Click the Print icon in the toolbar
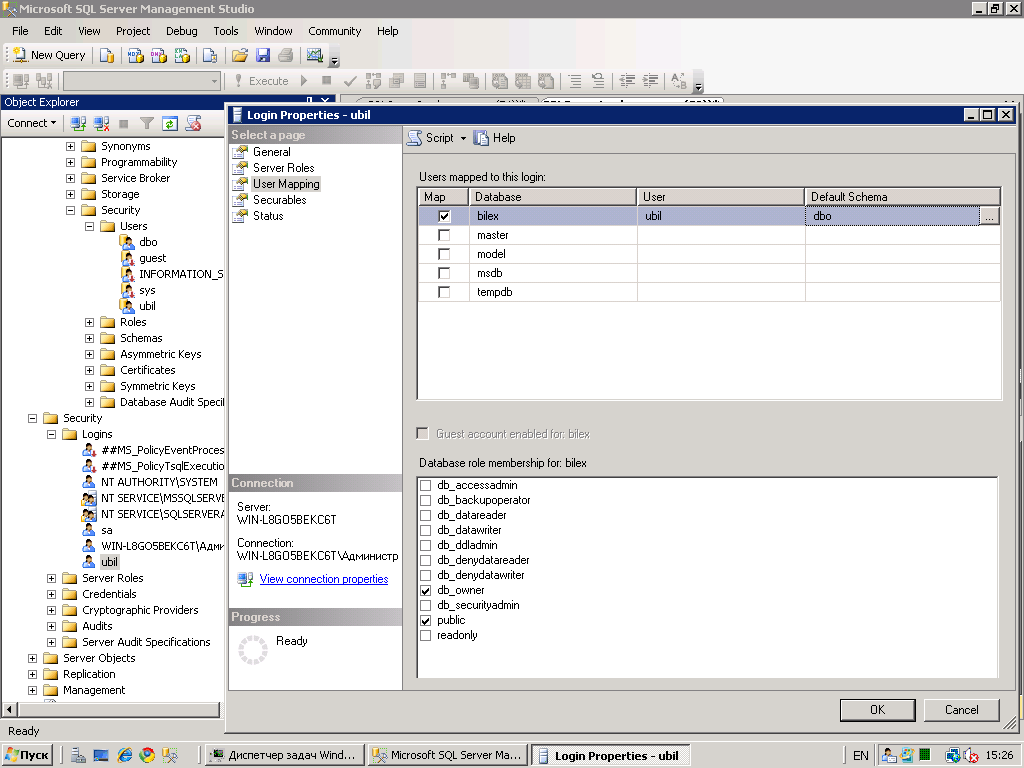The image size is (1024, 768). pyautogui.click(x=285, y=56)
